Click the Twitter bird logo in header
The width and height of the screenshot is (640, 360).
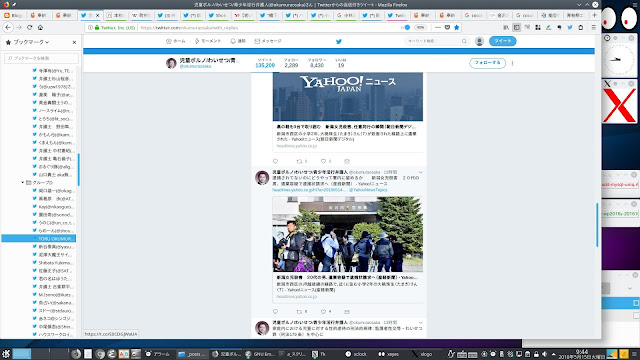339,41
